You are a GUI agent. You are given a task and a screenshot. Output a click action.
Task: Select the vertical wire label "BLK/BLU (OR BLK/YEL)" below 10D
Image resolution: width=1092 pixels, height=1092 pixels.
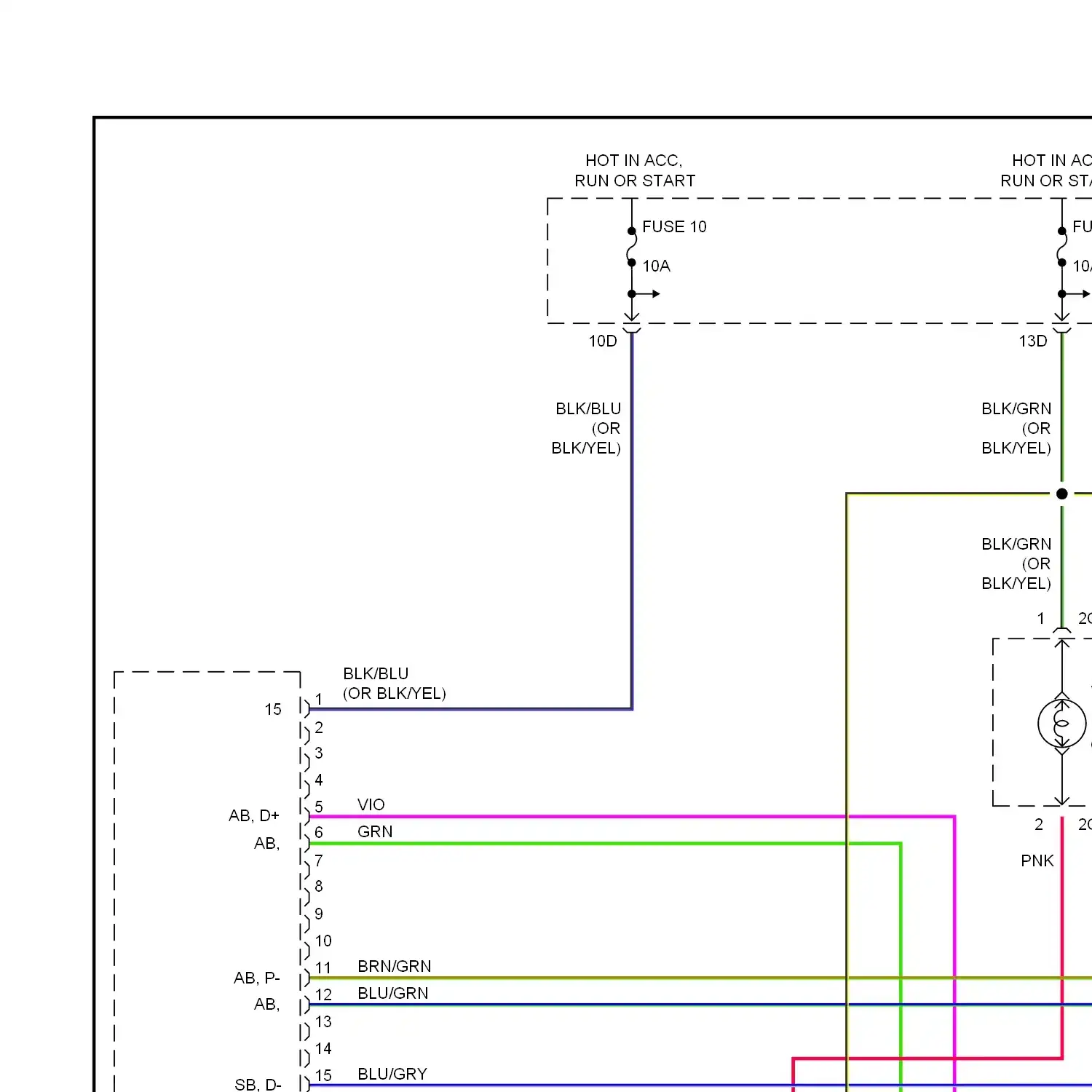587,428
